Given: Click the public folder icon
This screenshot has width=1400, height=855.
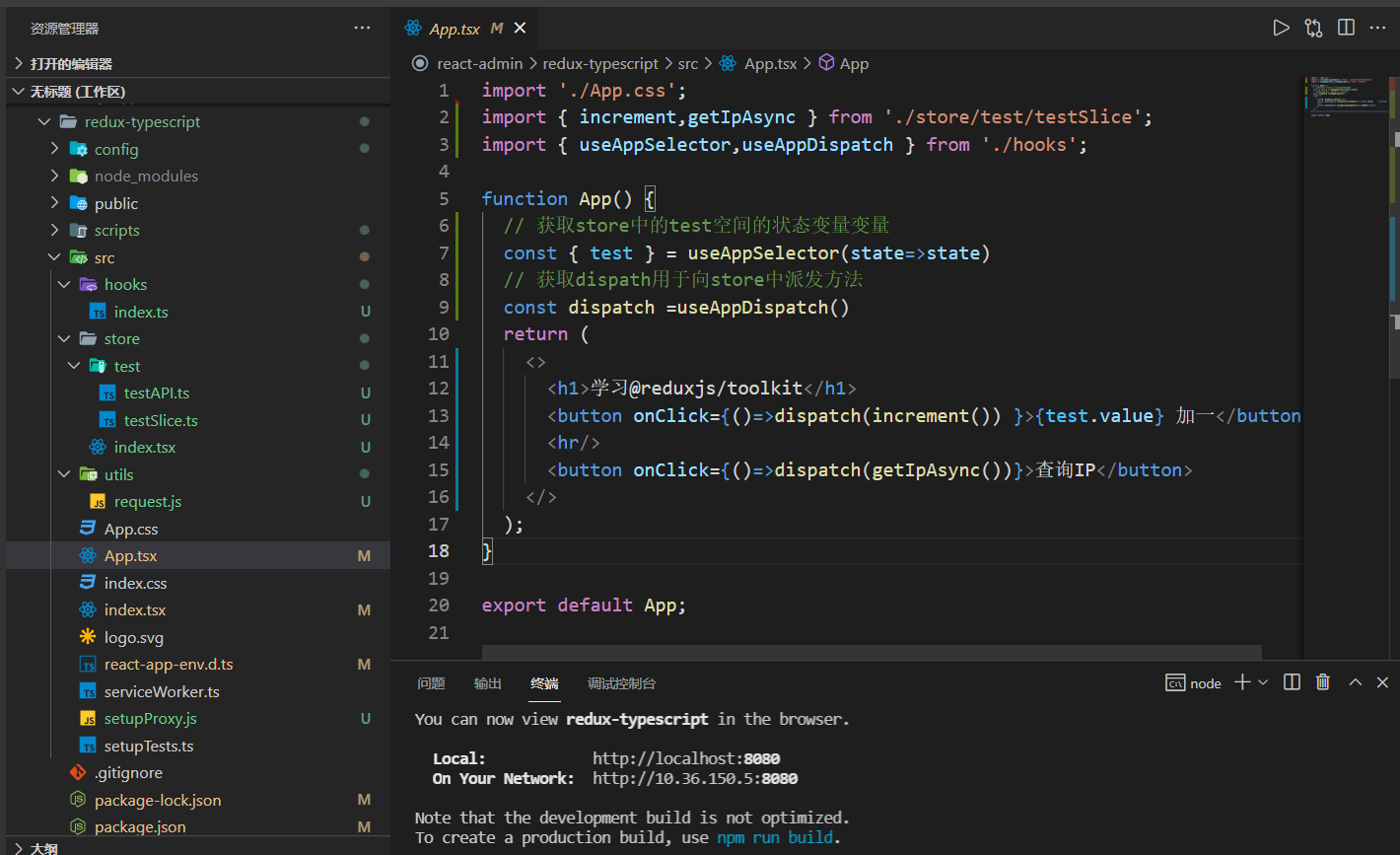Looking at the screenshot, I should (x=79, y=203).
